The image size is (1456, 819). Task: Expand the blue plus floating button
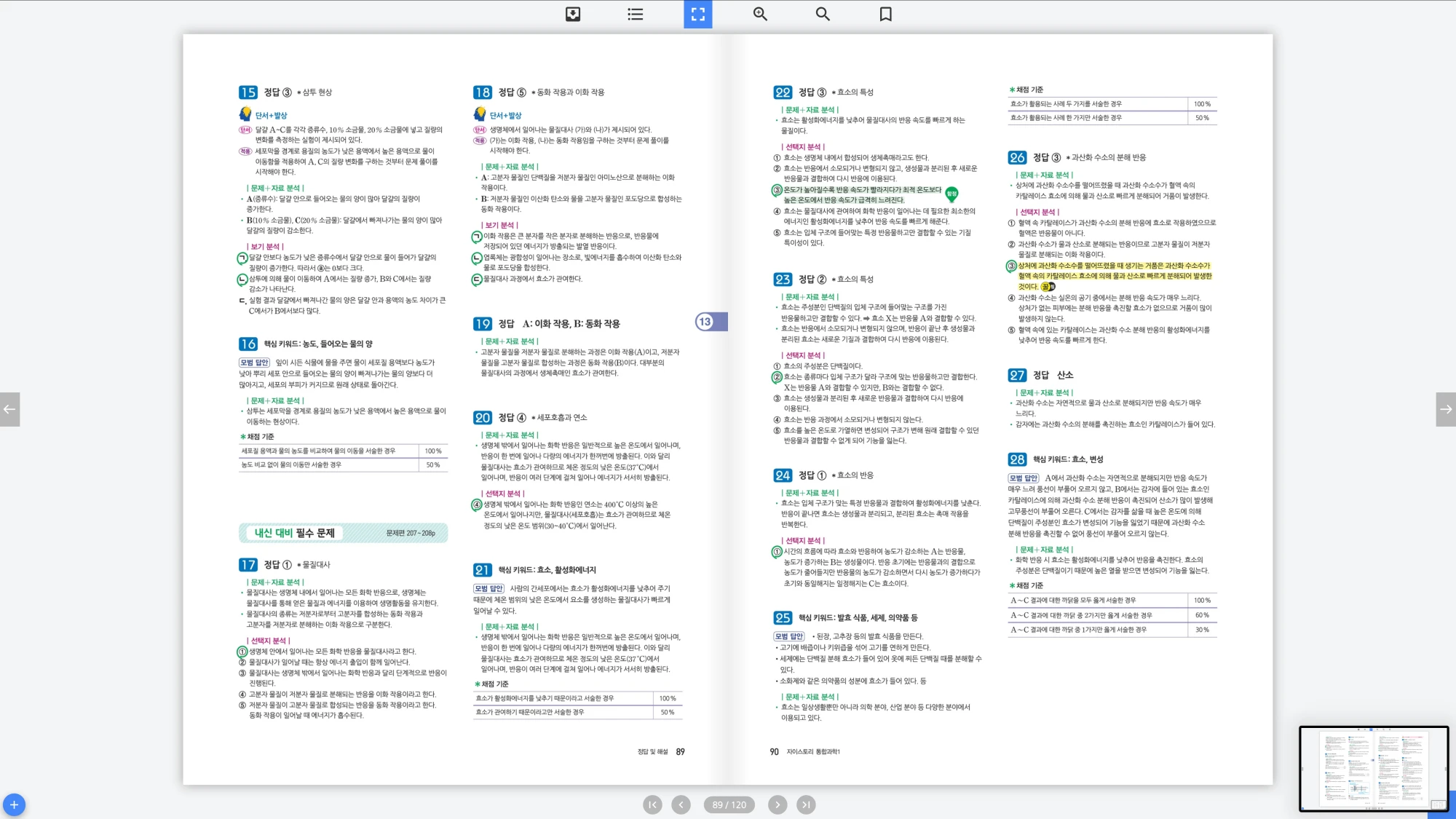(x=14, y=804)
